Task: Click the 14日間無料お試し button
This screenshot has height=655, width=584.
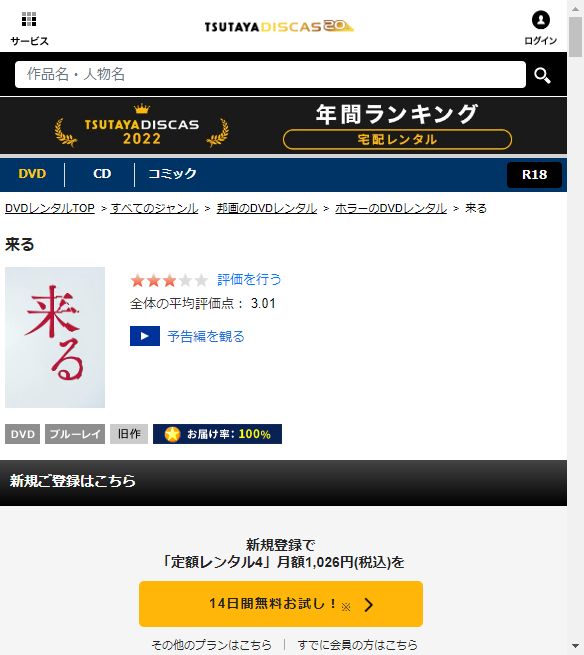Action: 281,604
